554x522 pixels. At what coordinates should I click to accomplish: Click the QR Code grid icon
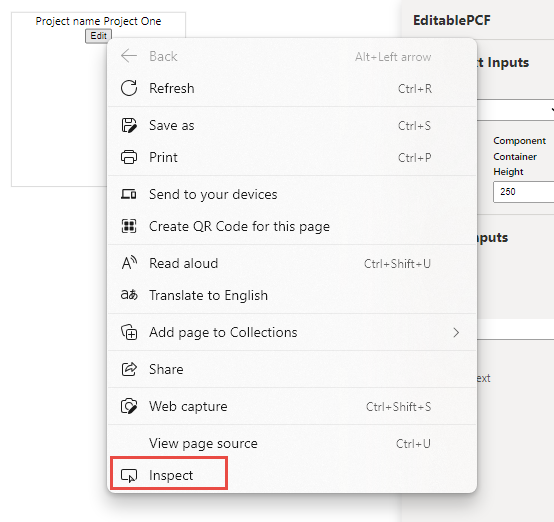[x=129, y=226]
